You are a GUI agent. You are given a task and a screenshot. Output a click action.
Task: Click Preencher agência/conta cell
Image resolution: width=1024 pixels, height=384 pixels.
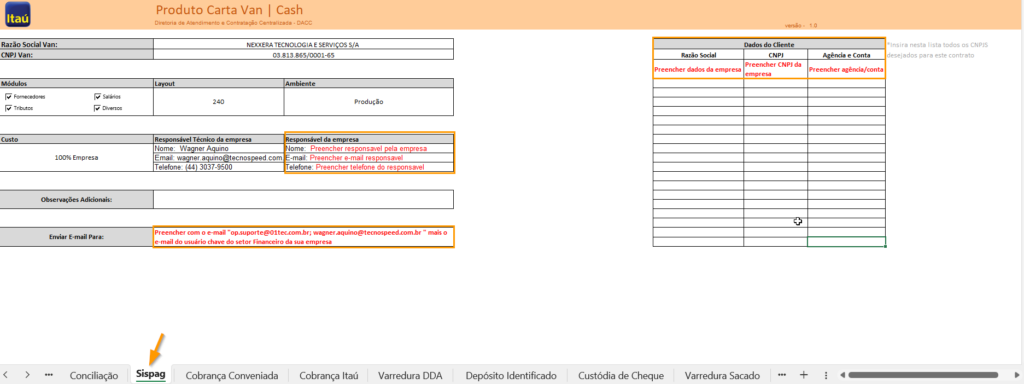click(846, 69)
